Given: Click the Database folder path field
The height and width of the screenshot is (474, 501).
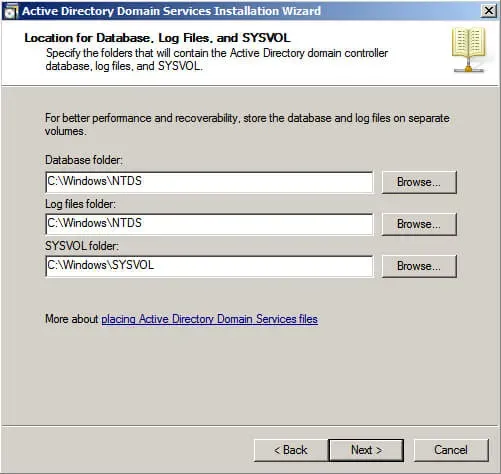Looking at the screenshot, I should click(x=209, y=182).
